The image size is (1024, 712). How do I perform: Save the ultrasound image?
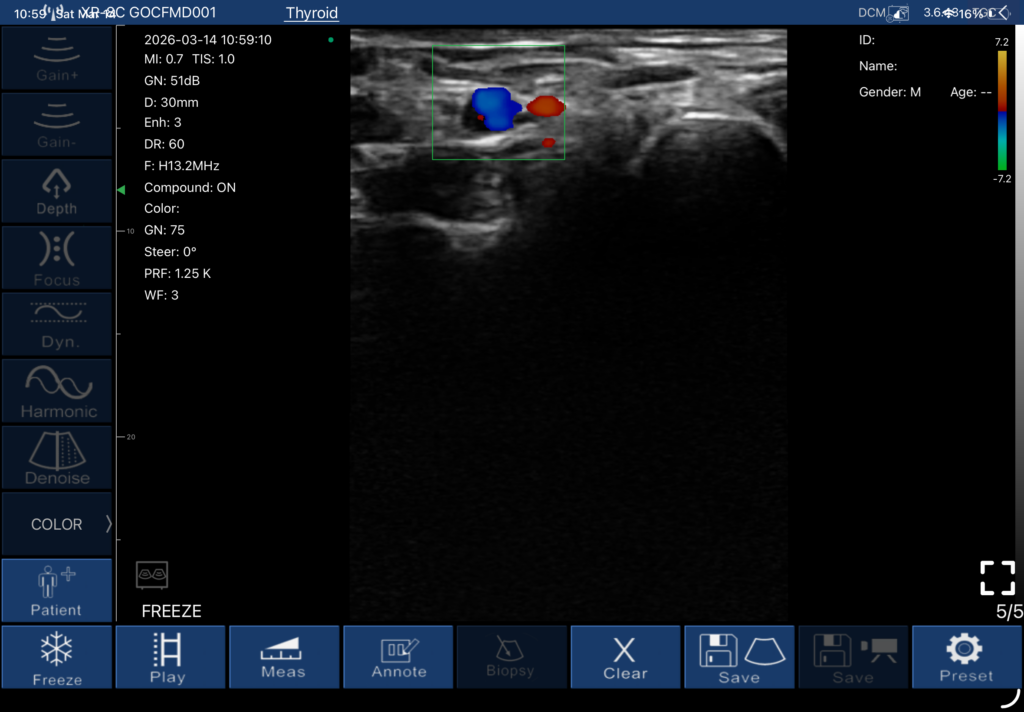pos(739,657)
